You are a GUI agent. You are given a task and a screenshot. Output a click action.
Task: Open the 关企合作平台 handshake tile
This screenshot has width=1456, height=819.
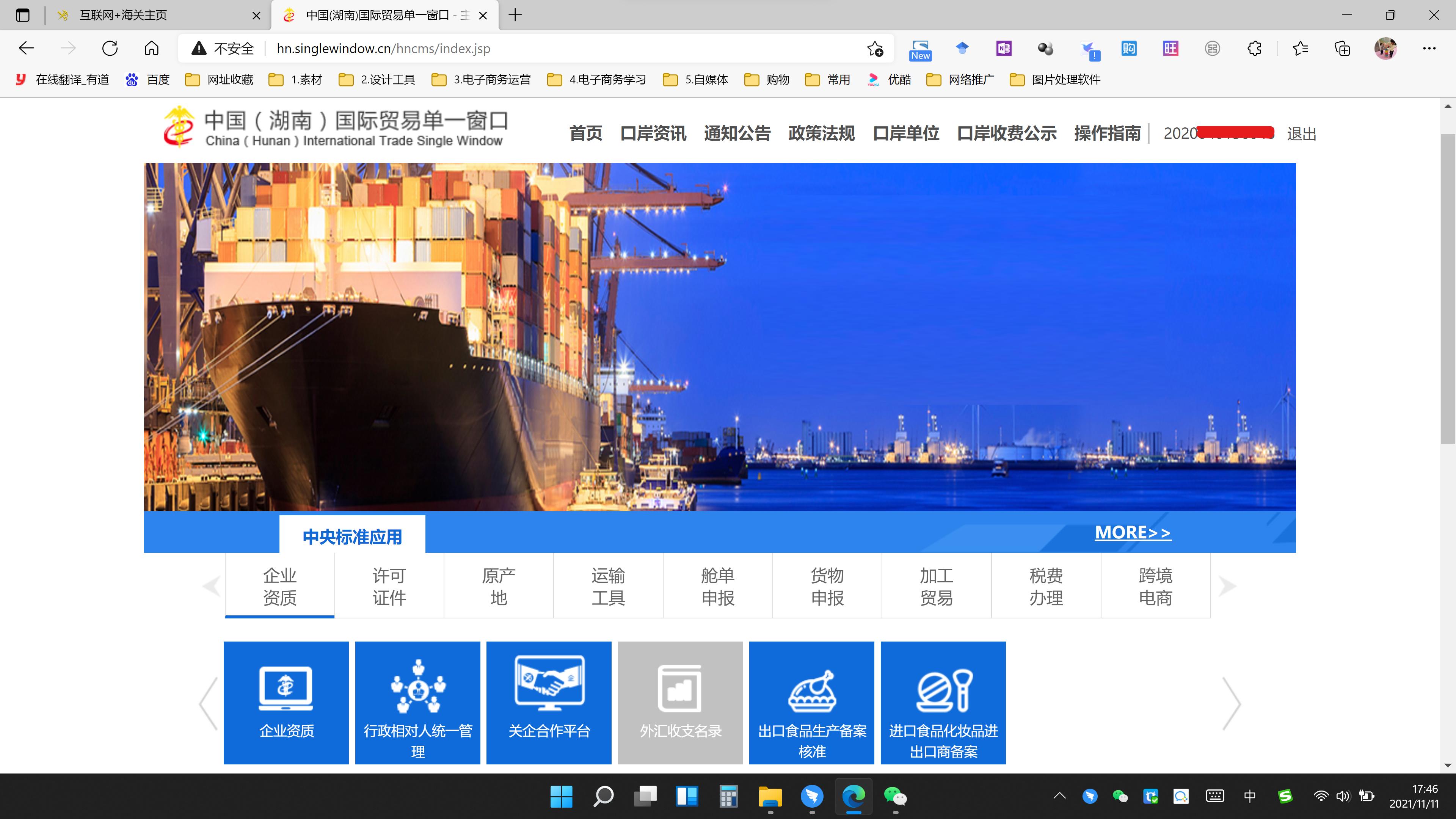(548, 702)
